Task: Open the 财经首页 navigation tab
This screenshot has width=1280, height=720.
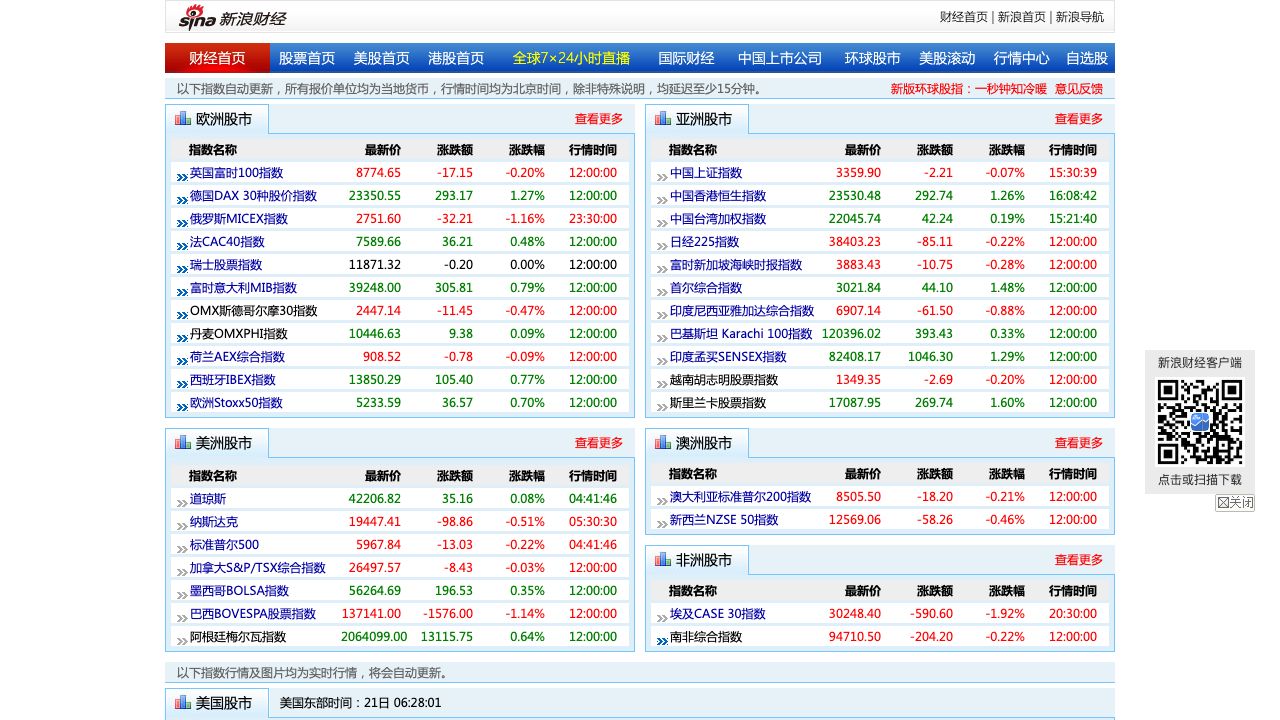Action: pos(217,58)
